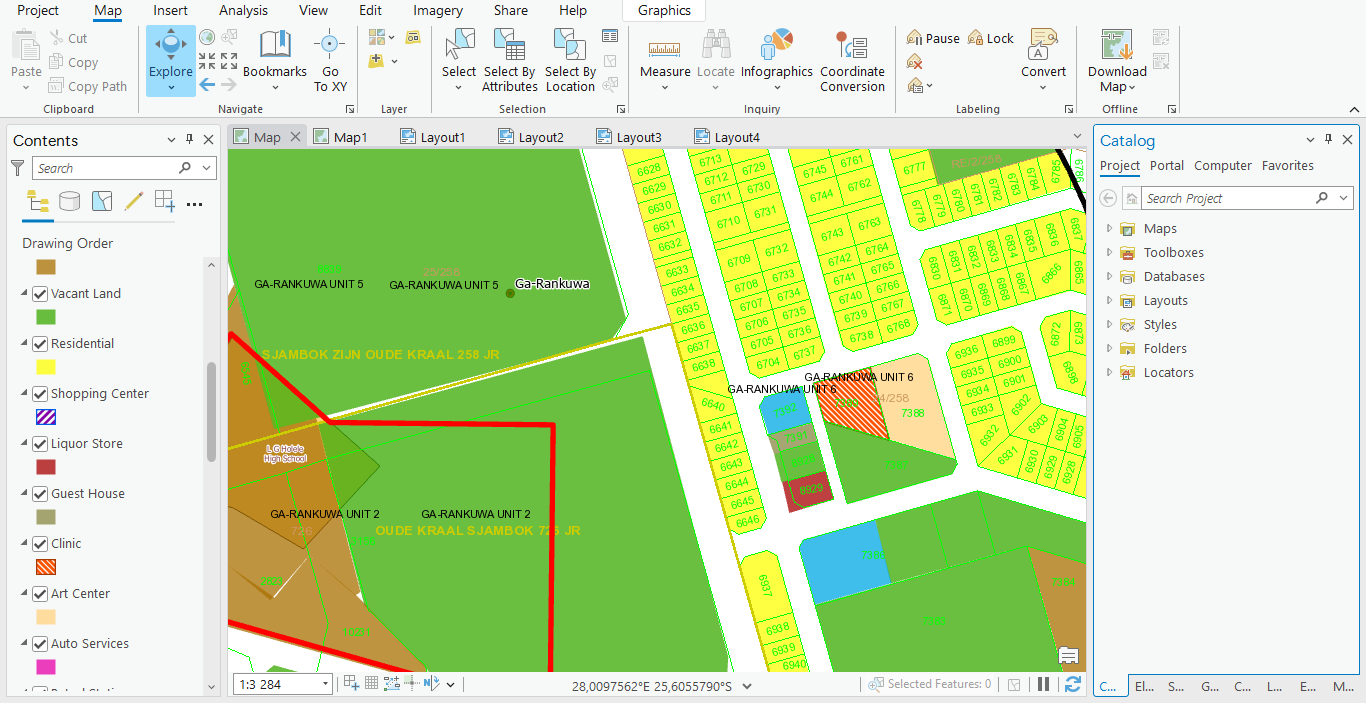Toggle visibility of the Liquor Store layer
Viewport: 1366px width, 703px height.
tap(40, 444)
